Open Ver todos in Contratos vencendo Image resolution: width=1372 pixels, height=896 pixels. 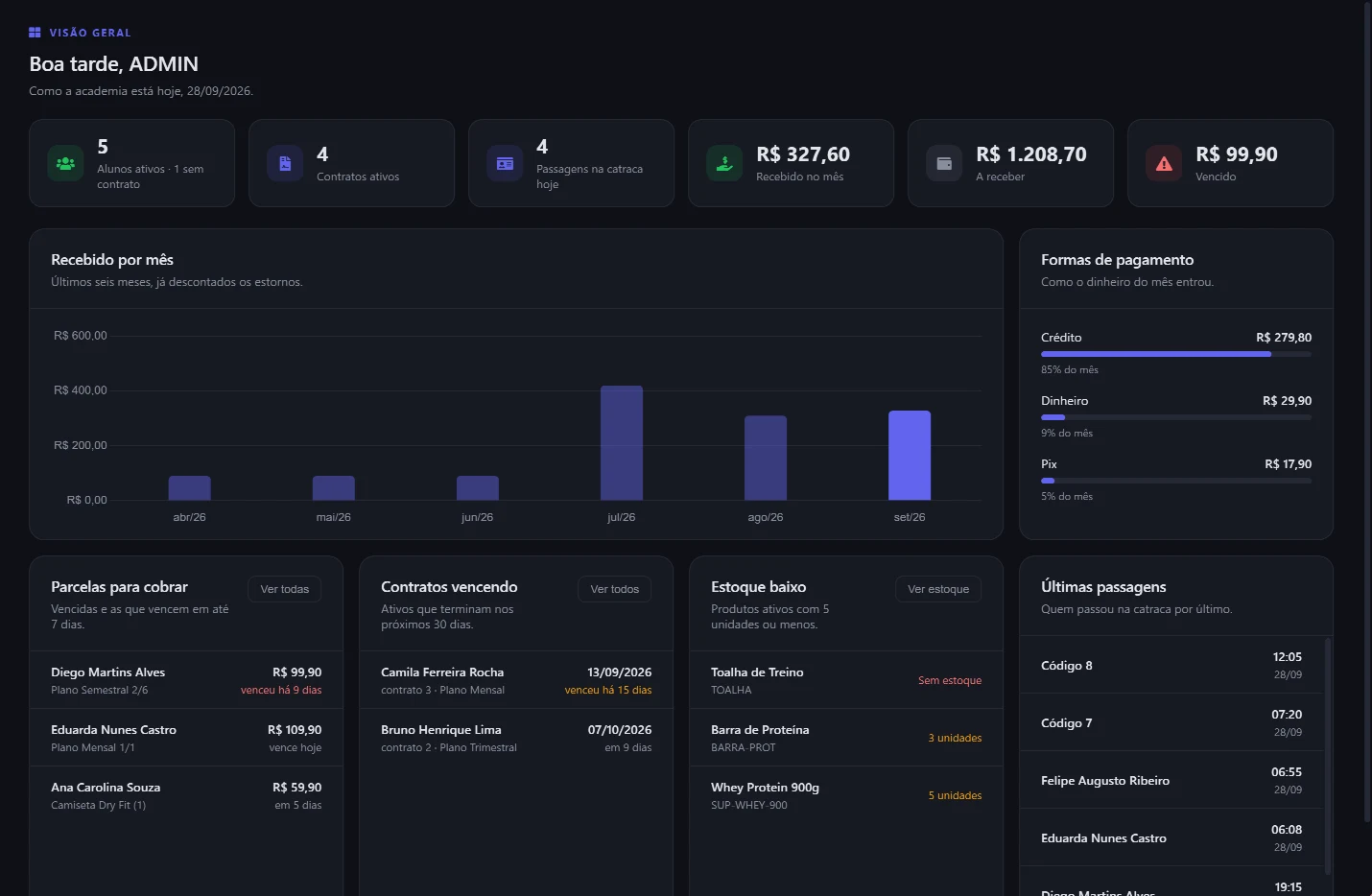[x=614, y=589]
